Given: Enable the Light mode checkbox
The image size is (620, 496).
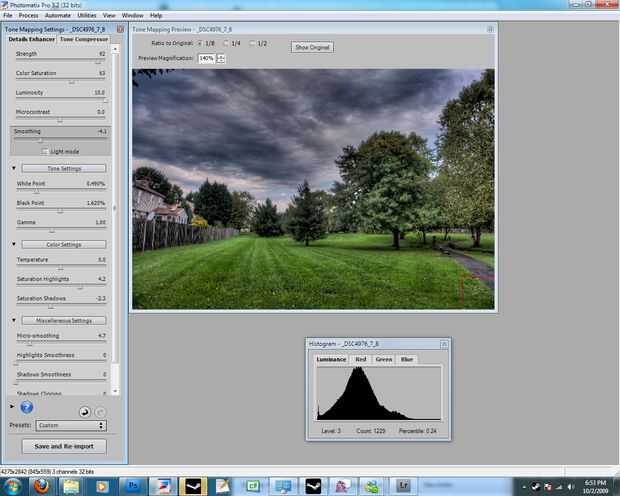Looking at the screenshot, I should (45, 151).
